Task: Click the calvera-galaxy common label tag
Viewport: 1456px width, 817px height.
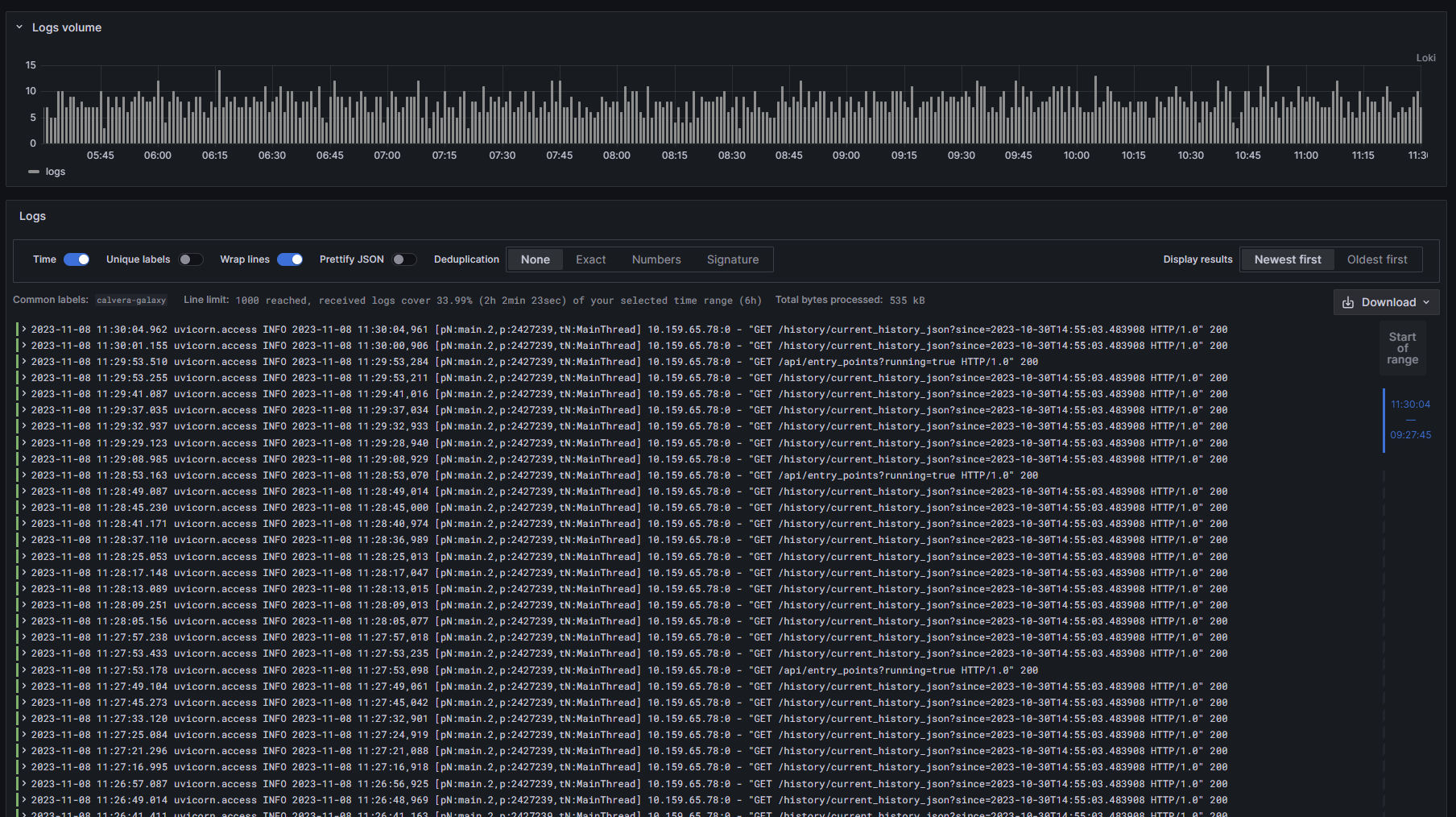Action: tap(131, 301)
